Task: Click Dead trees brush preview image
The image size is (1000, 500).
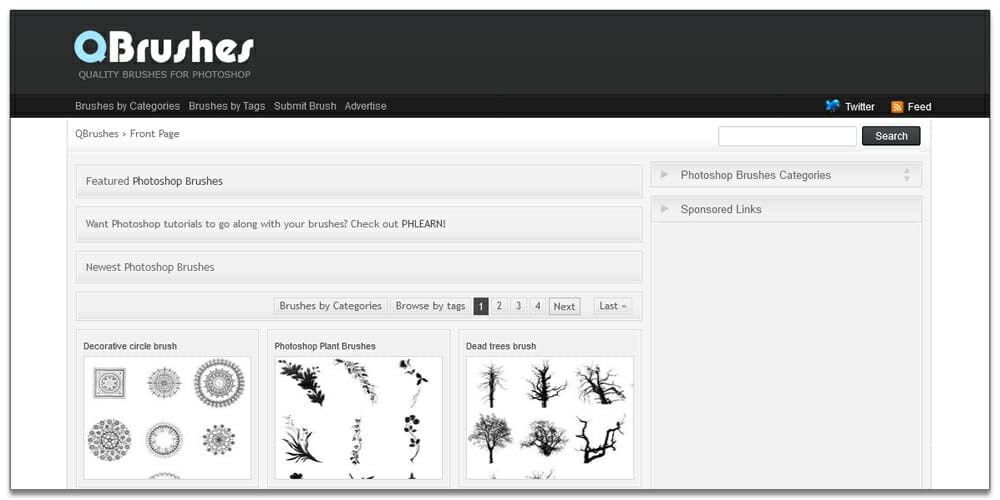Action: [x=550, y=418]
